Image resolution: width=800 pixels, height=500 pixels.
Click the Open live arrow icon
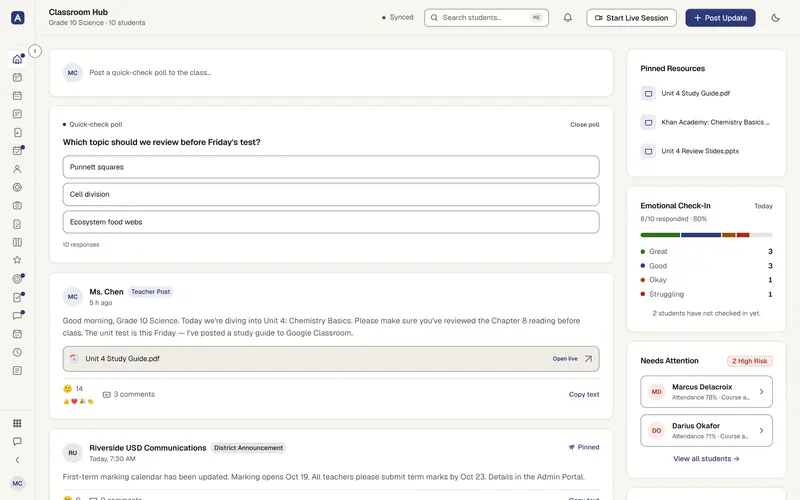click(588, 359)
